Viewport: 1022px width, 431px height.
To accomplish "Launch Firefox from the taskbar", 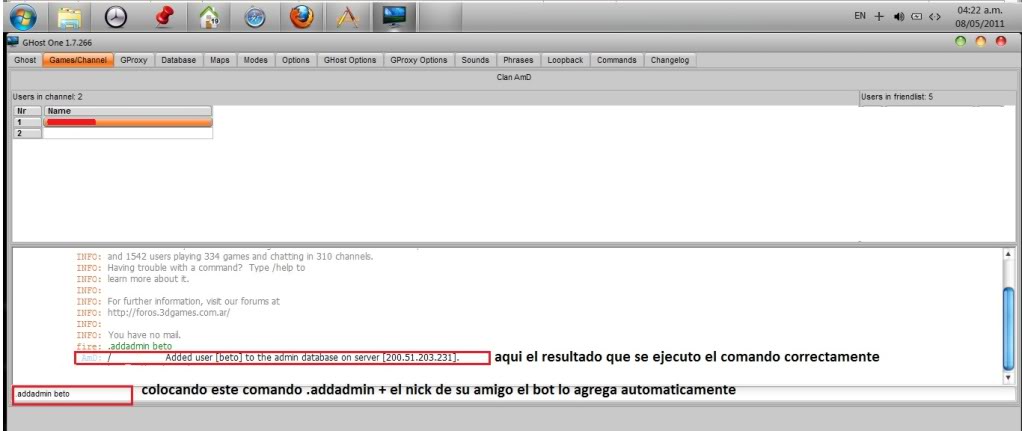I will click(300, 18).
